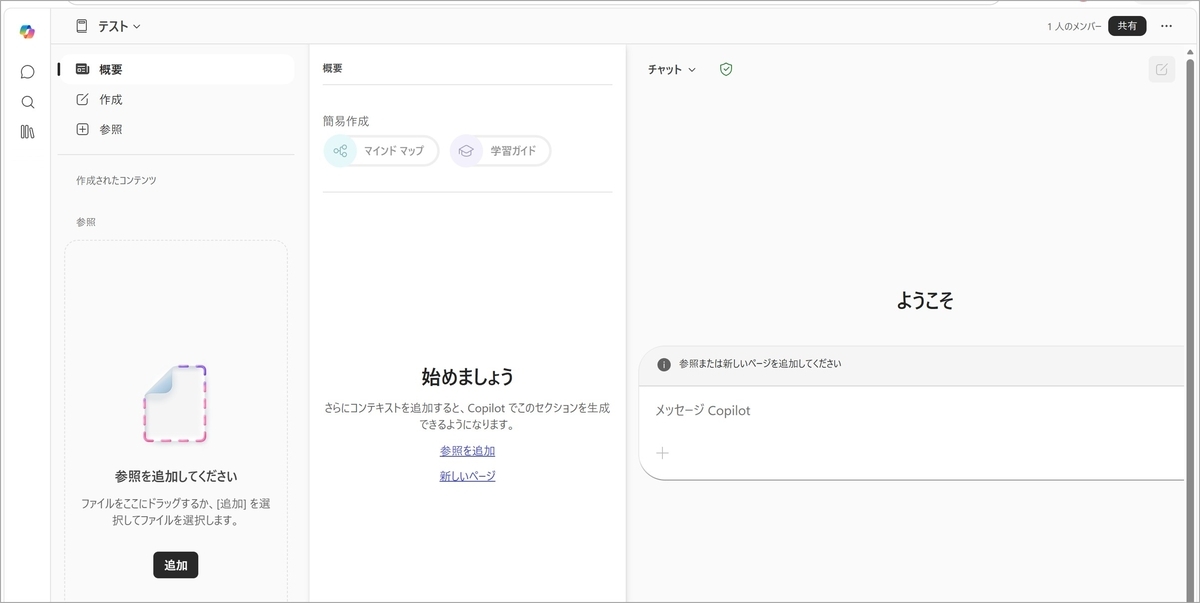Click the 共有 share button
The image size is (1200, 603).
click(x=1127, y=26)
